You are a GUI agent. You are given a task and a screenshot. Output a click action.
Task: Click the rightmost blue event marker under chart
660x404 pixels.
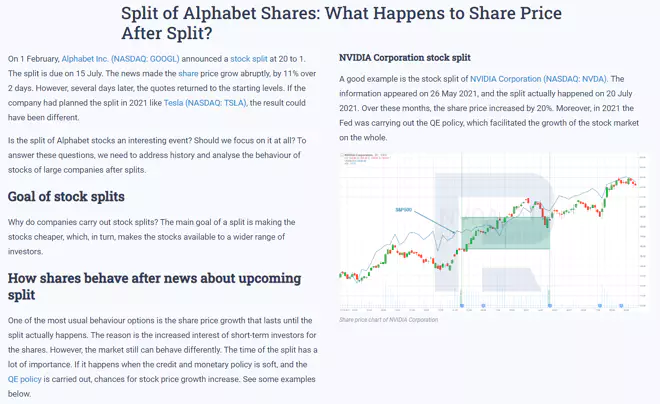tap(621, 306)
